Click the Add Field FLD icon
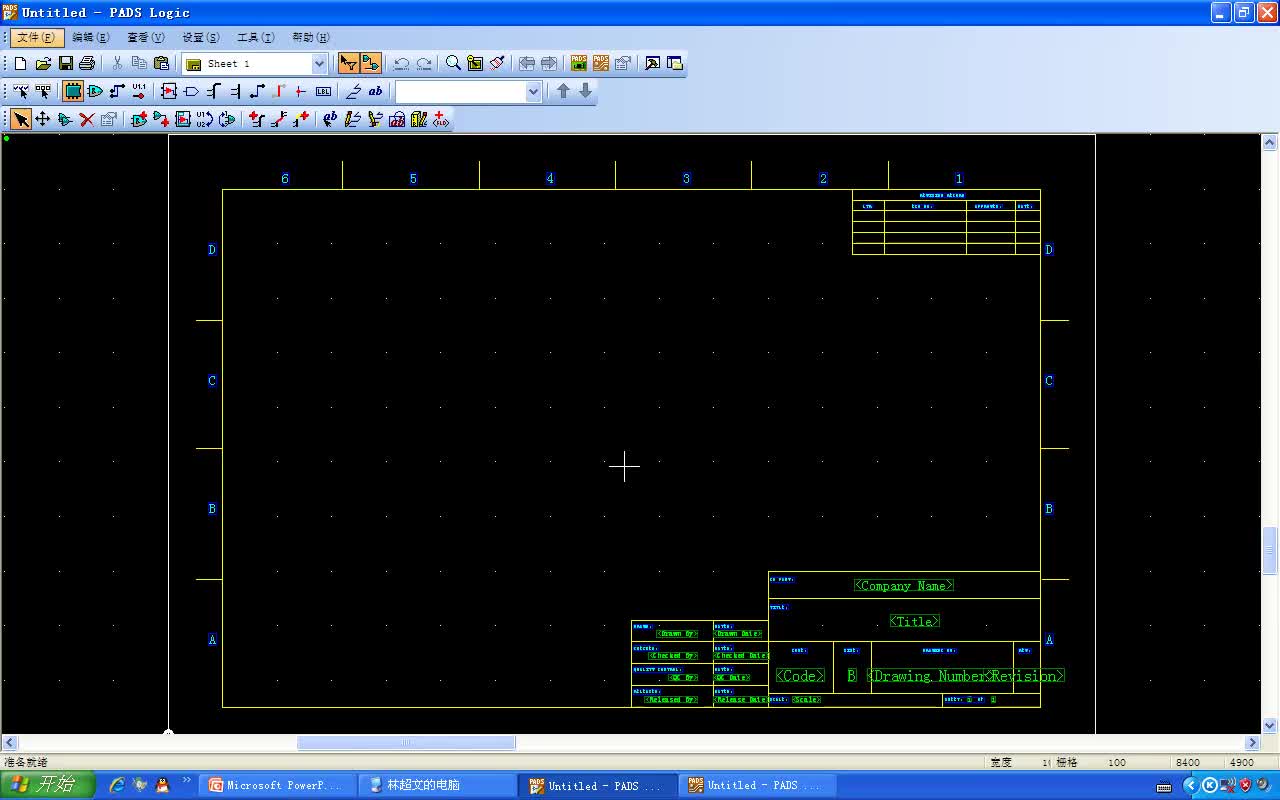The width and height of the screenshot is (1280, 800). click(x=440, y=119)
